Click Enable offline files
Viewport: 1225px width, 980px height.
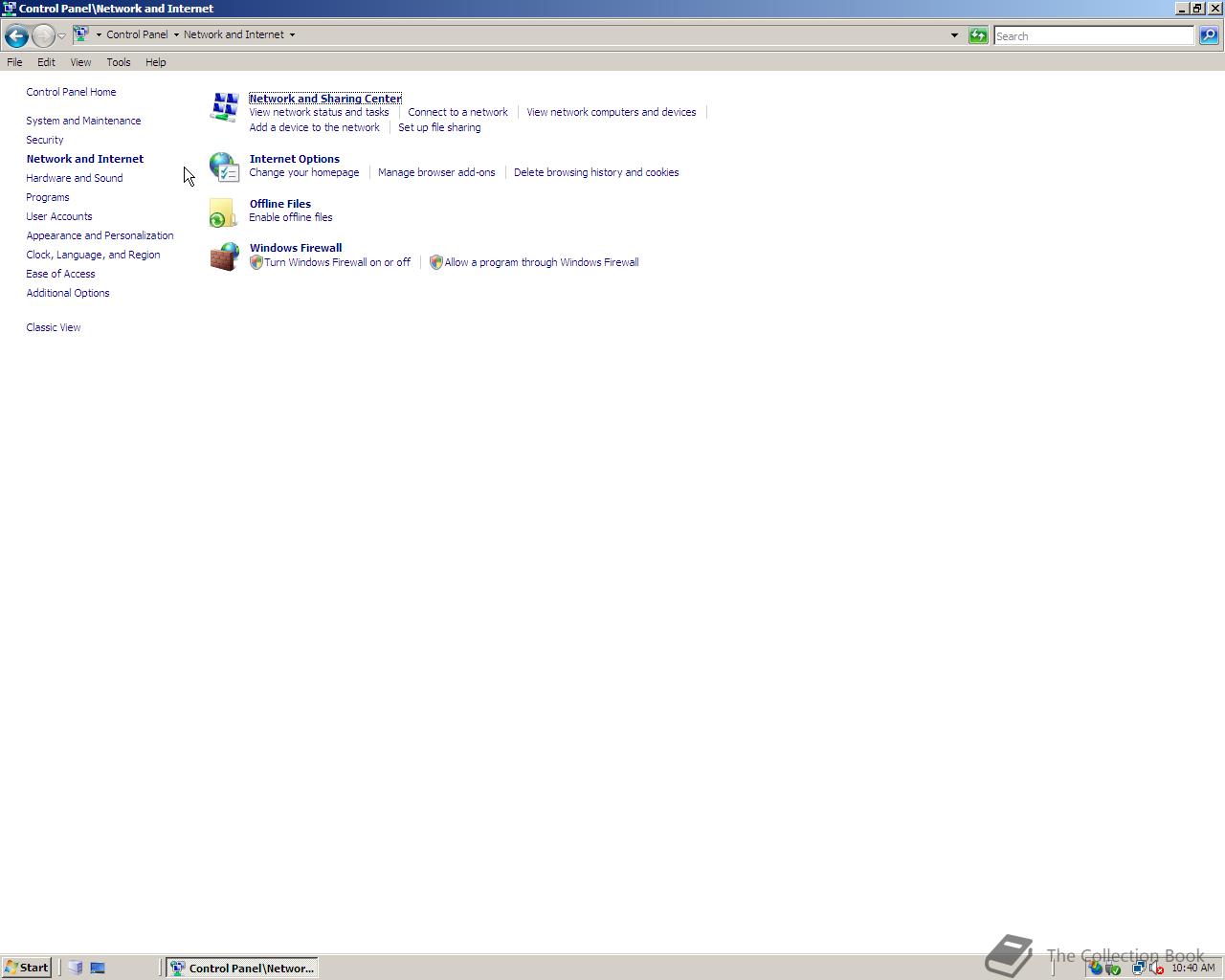coord(291,217)
